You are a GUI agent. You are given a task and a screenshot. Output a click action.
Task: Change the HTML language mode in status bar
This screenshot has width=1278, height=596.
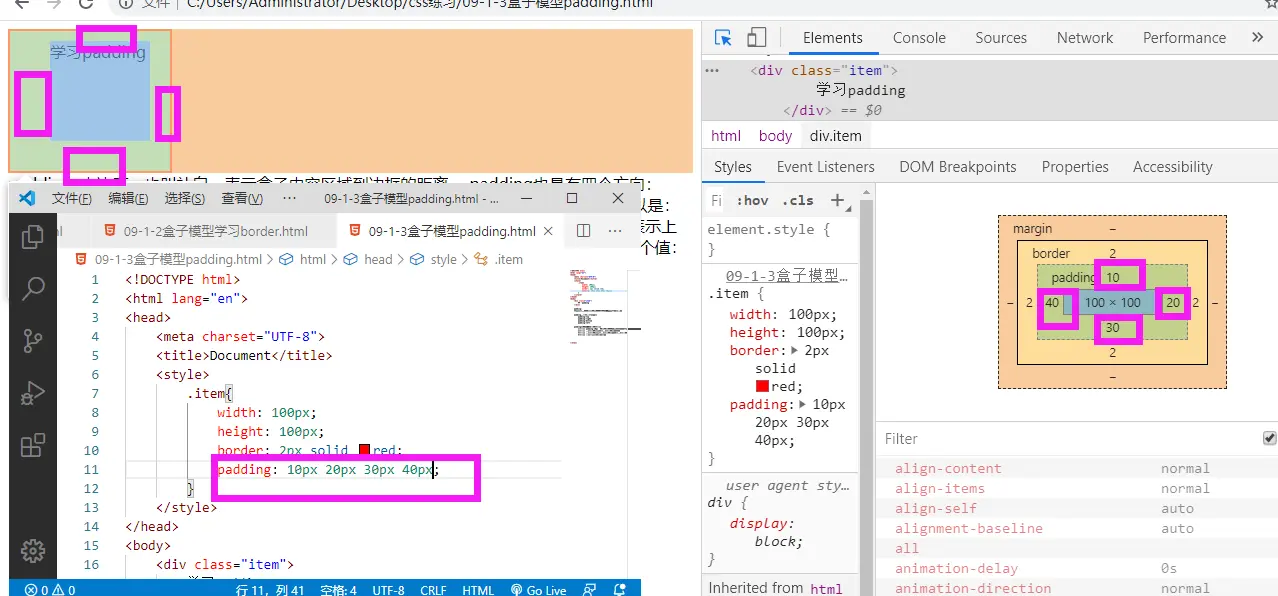[x=478, y=589]
